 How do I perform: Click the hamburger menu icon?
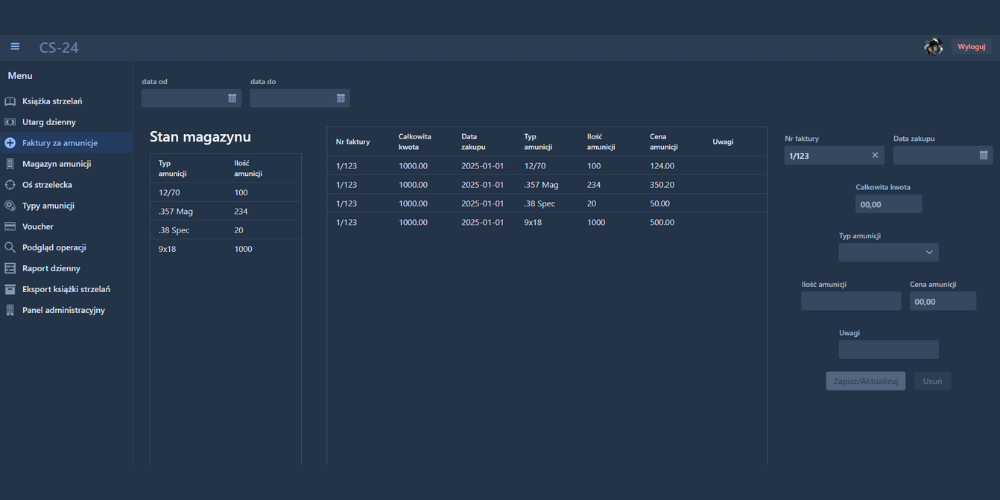pyautogui.click(x=15, y=46)
